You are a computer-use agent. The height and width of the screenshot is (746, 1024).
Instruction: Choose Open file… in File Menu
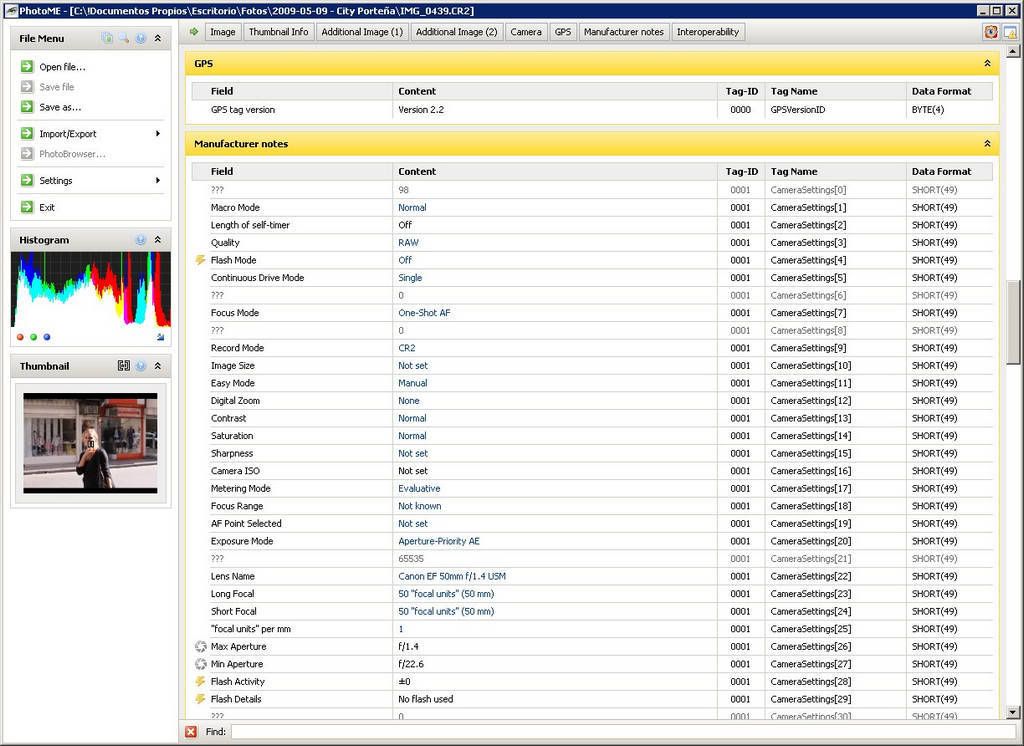pyautogui.click(x=62, y=67)
